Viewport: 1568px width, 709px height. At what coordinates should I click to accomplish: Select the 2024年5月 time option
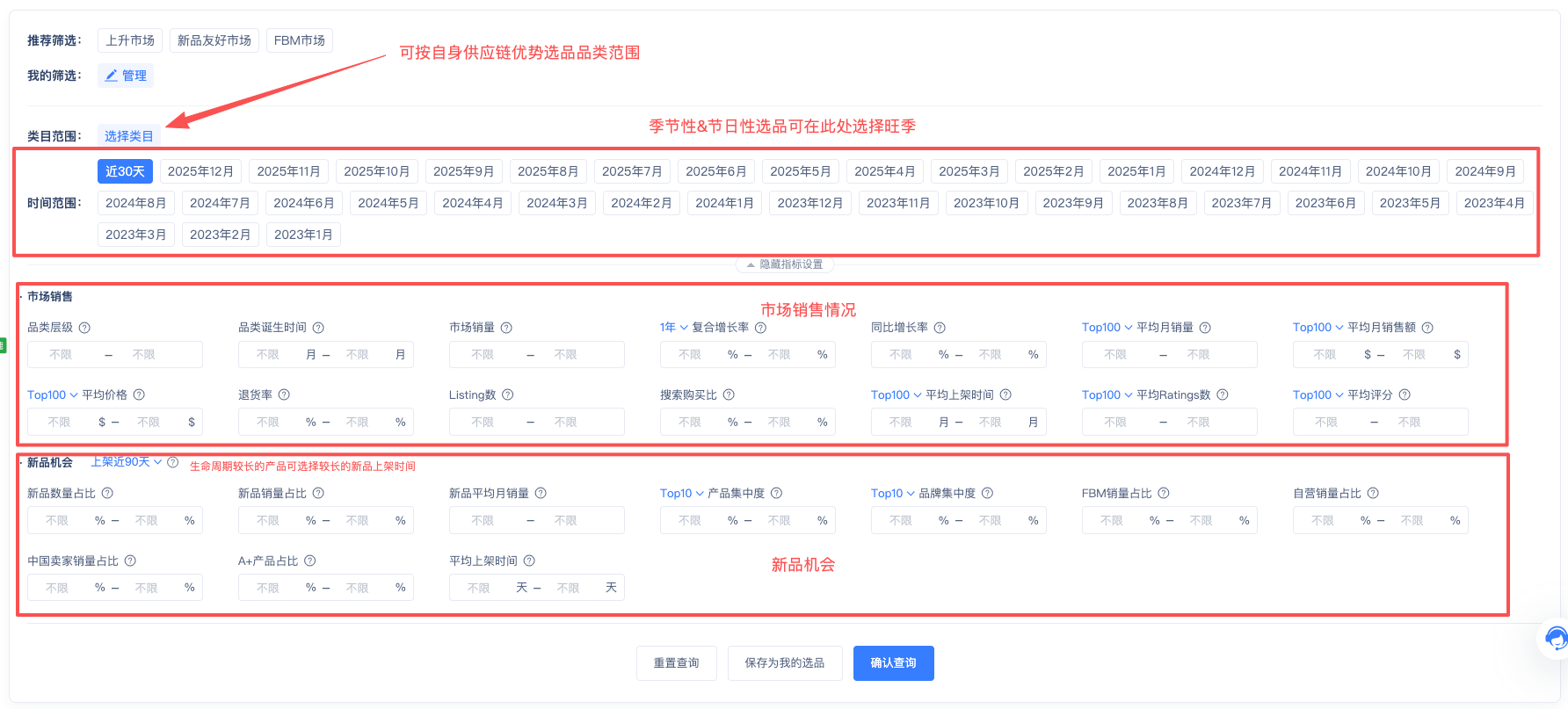pyautogui.click(x=388, y=203)
